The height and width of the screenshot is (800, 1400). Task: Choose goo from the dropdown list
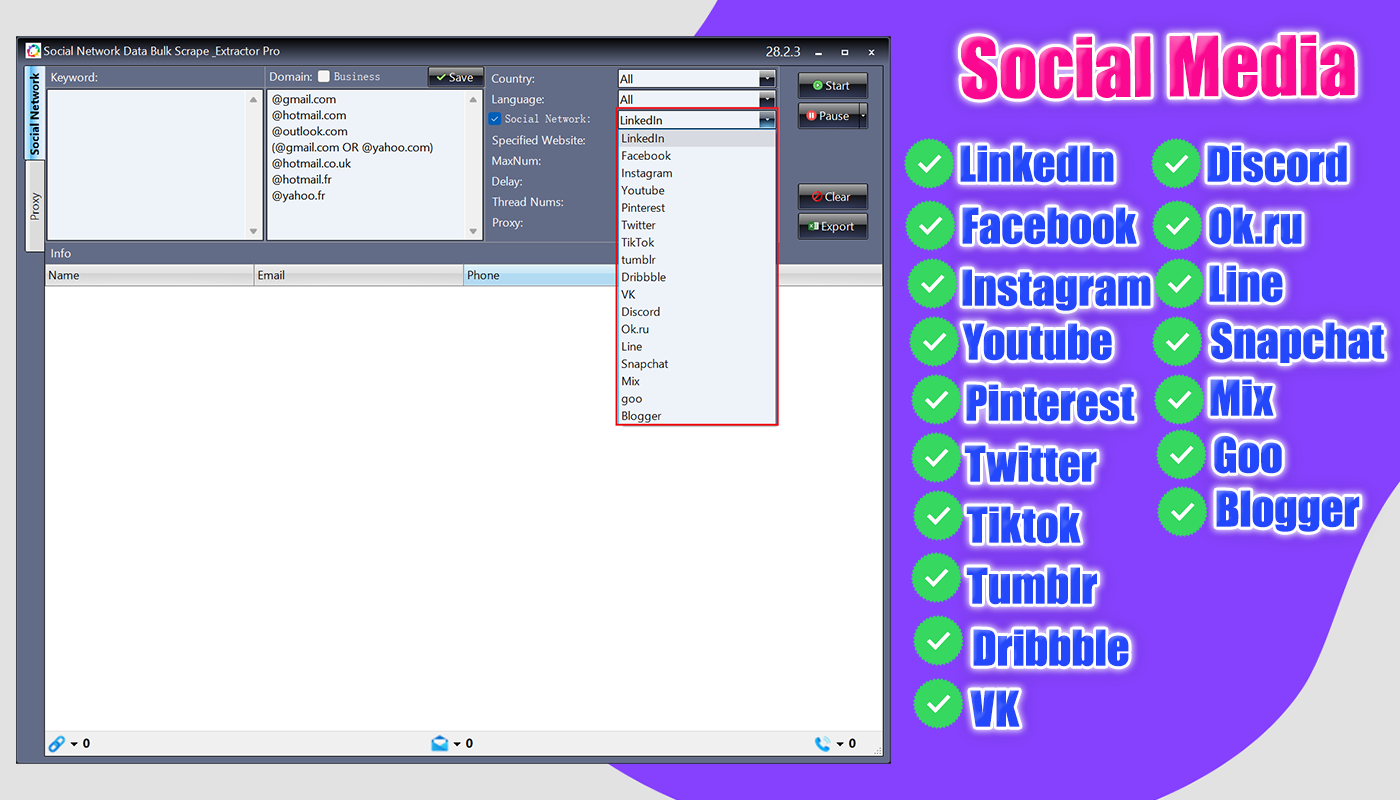pyautogui.click(x=696, y=398)
